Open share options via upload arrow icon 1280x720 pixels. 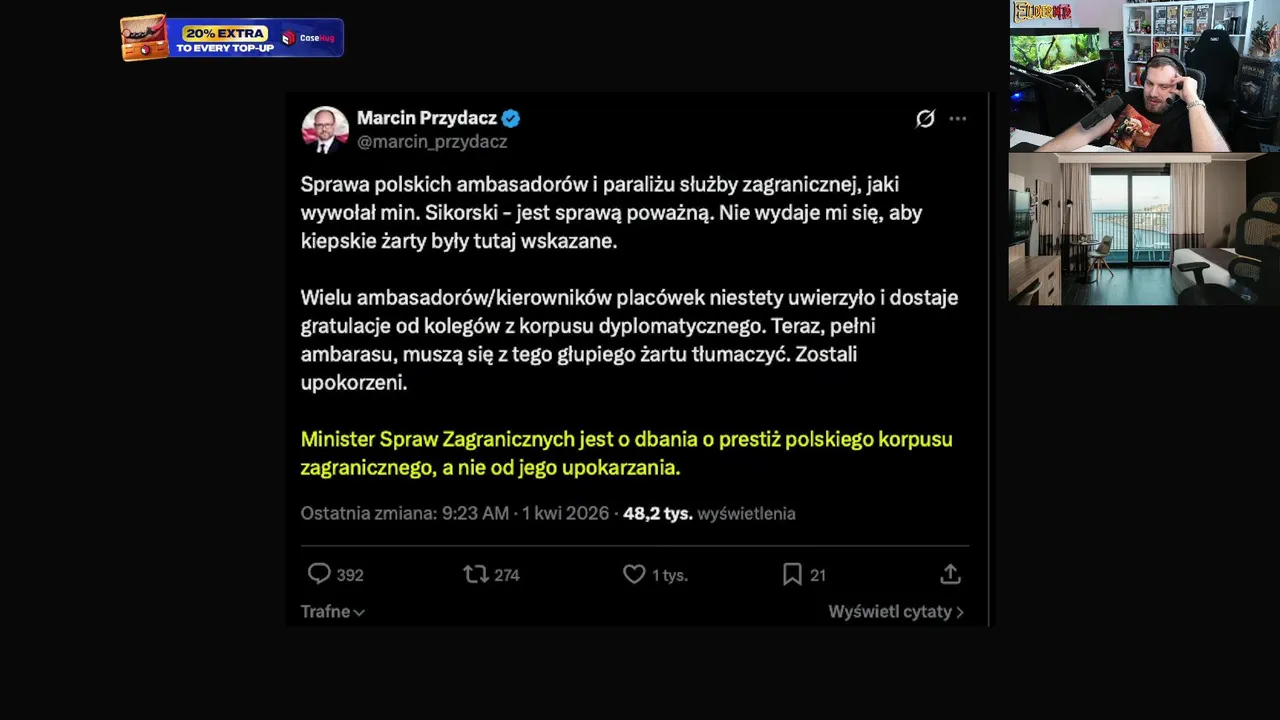click(x=950, y=574)
